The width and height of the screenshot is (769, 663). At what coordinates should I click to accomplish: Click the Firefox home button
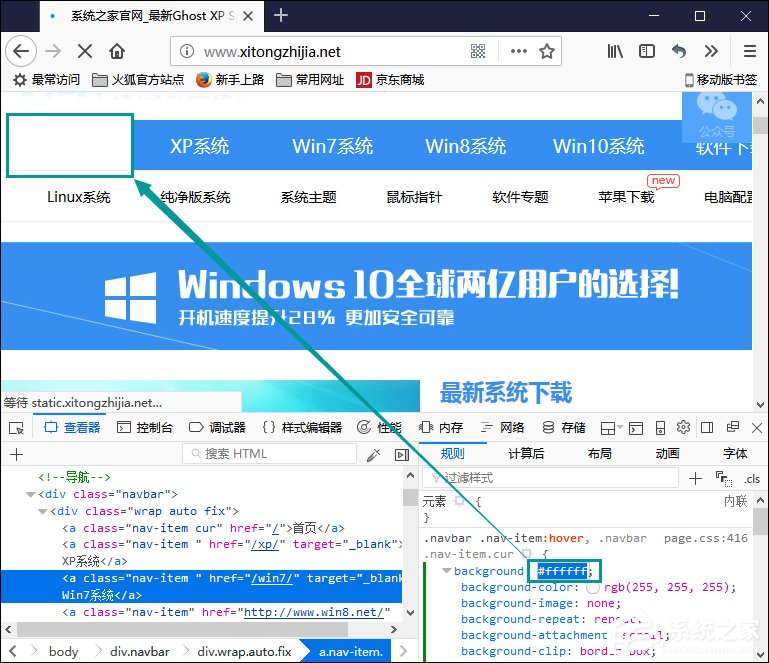117,51
